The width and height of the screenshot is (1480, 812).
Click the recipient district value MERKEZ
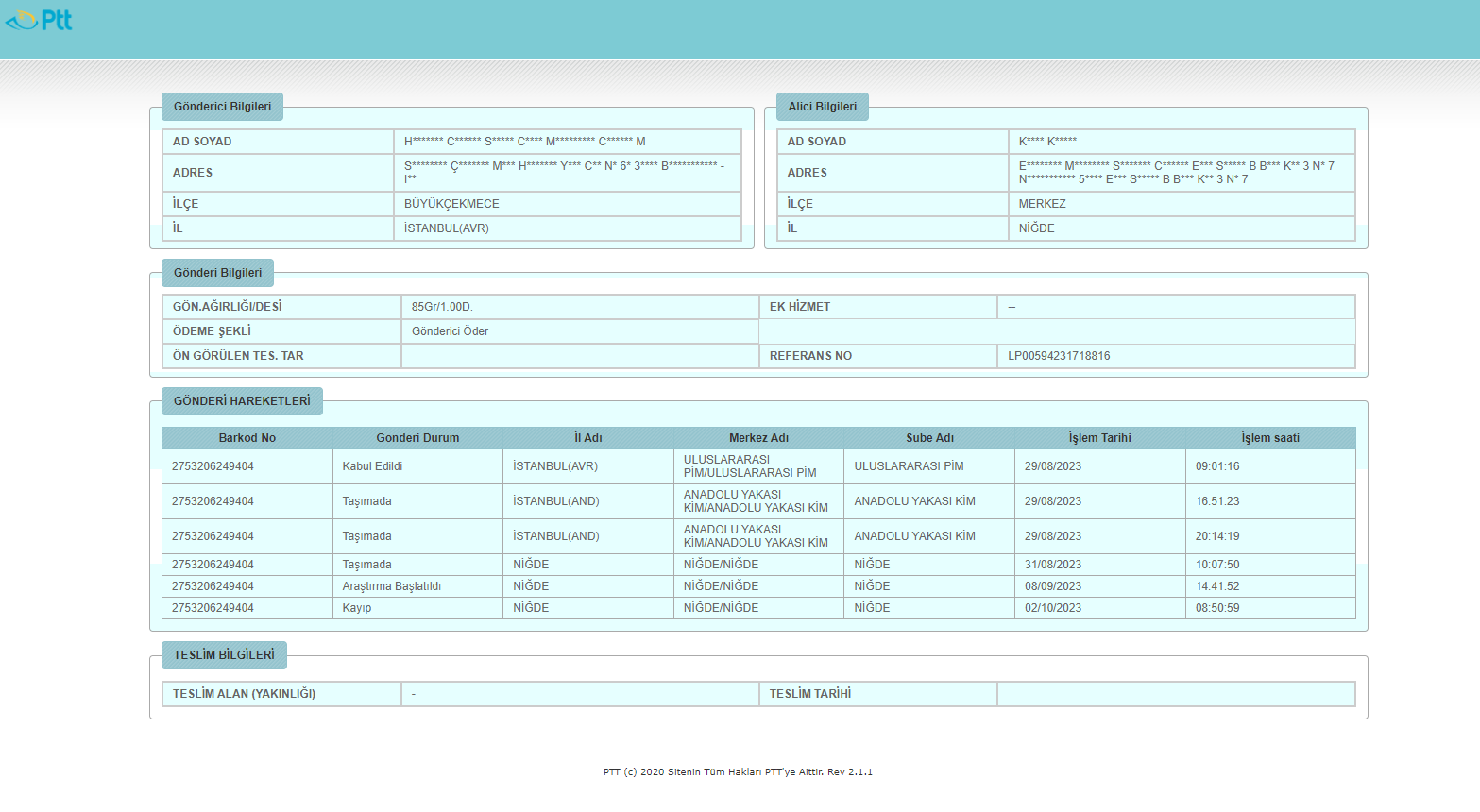pos(1043,204)
